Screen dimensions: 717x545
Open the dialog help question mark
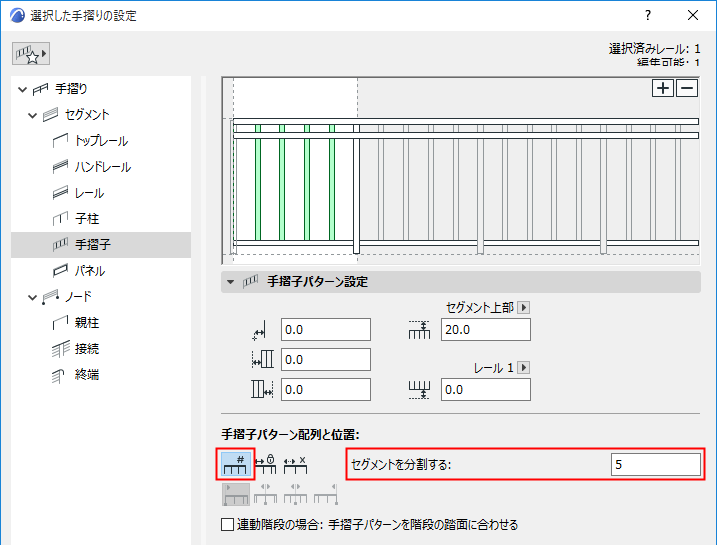point(647,15)
